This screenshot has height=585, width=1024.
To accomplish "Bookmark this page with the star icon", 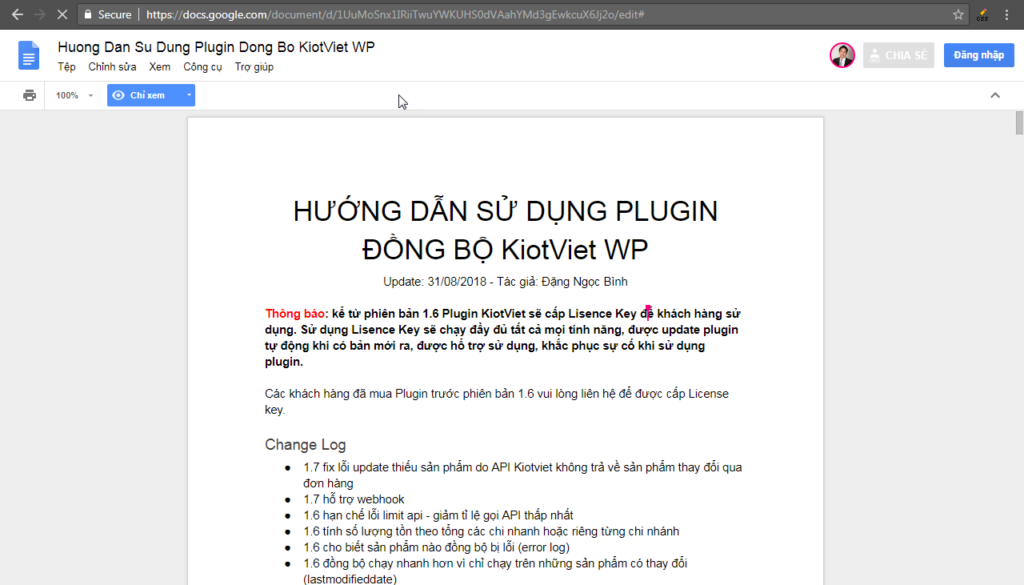I will pos(958,14).
